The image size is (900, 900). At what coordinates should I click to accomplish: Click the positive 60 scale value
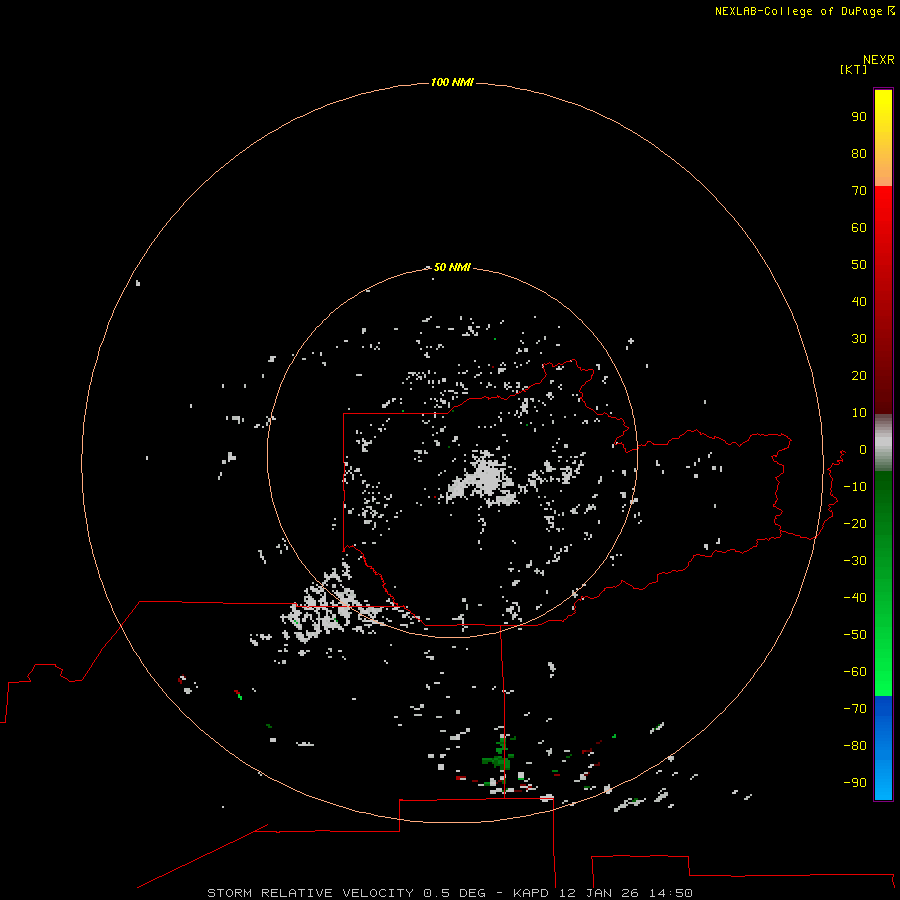pyautogui.click(x=859, y=228)
